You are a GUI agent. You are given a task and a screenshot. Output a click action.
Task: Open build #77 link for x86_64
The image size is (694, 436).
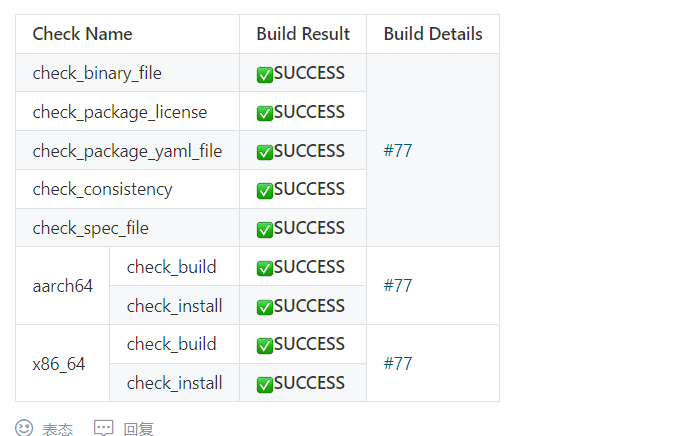pyautogui.click(x=398, y=364)
